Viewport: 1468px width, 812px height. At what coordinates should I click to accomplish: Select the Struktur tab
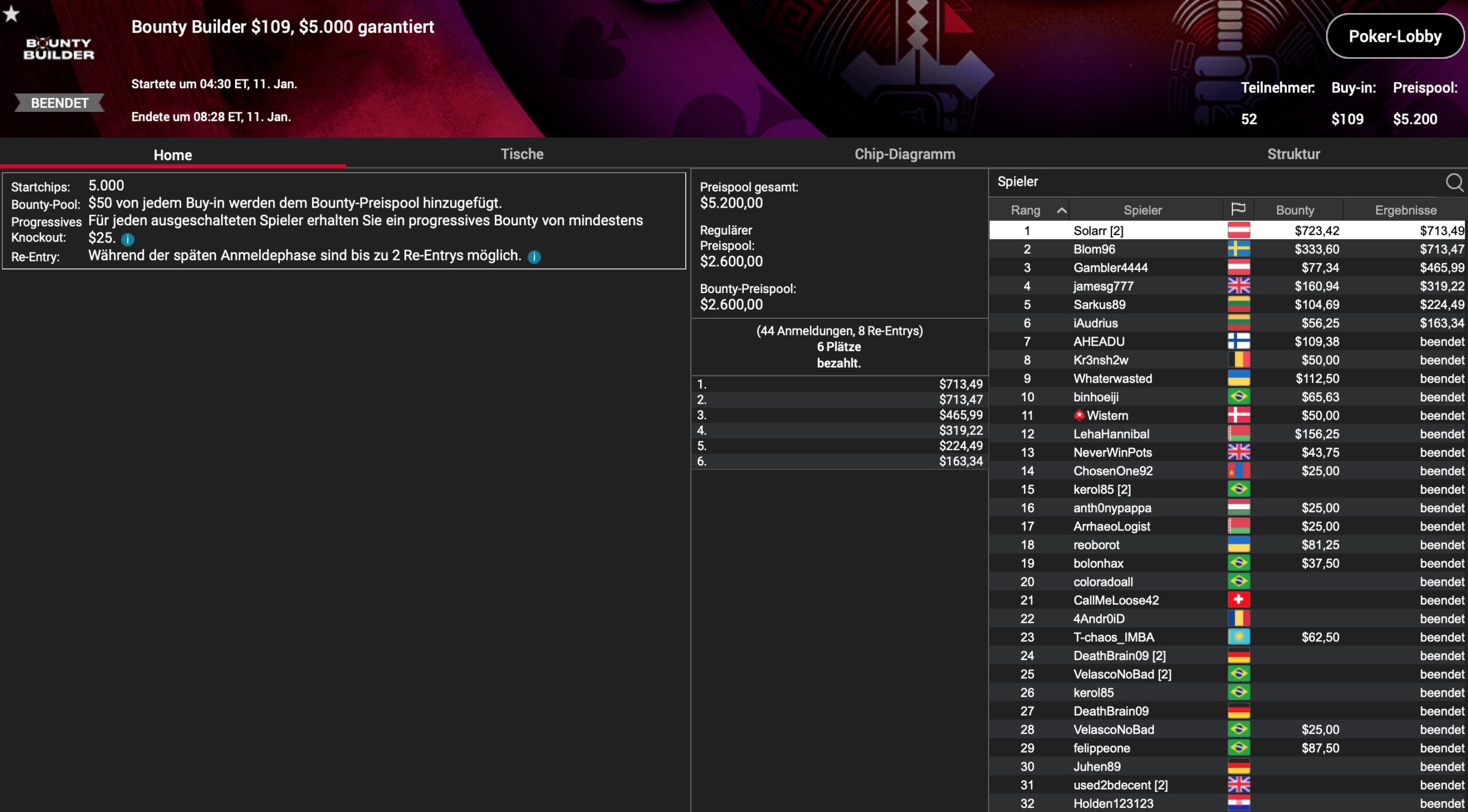pos(1293,154)
